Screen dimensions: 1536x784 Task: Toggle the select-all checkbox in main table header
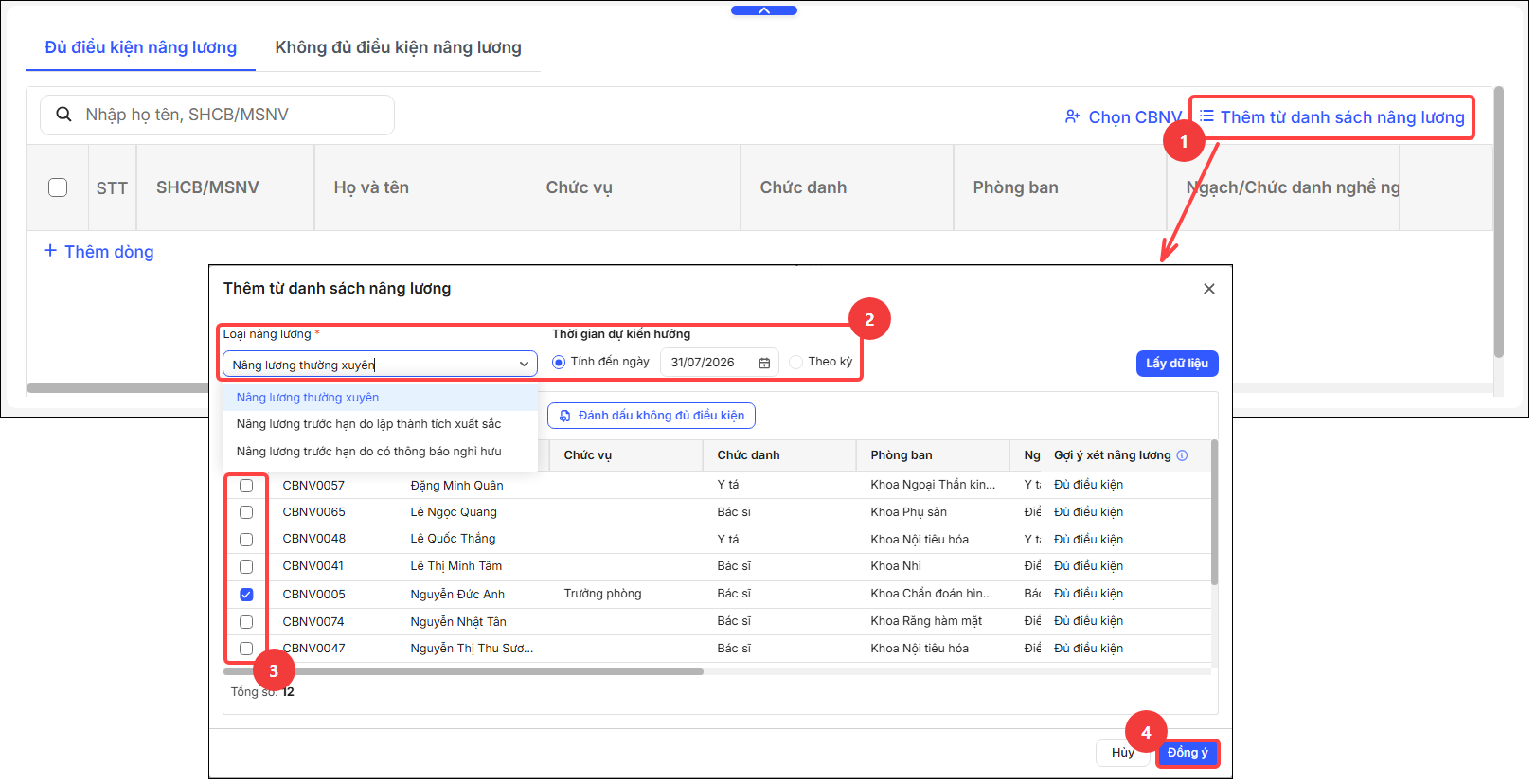point(58,187)
